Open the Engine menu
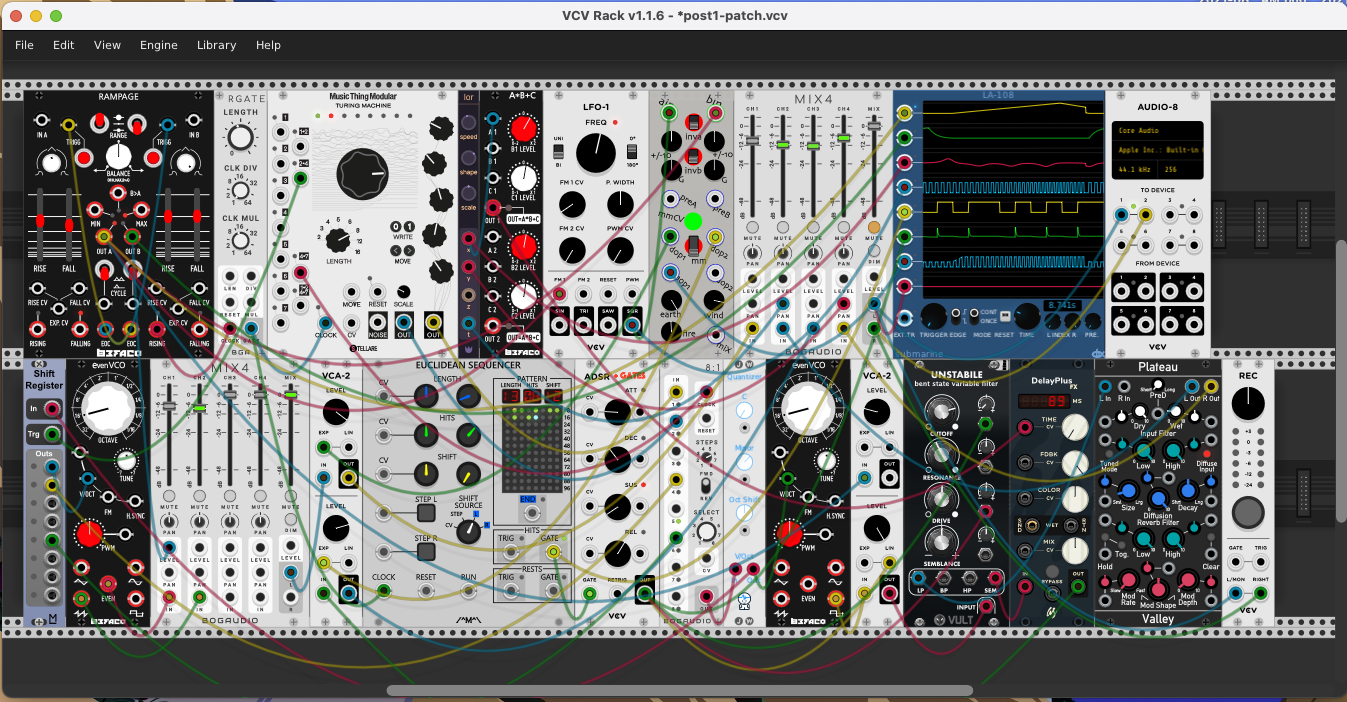 [159, 45]
